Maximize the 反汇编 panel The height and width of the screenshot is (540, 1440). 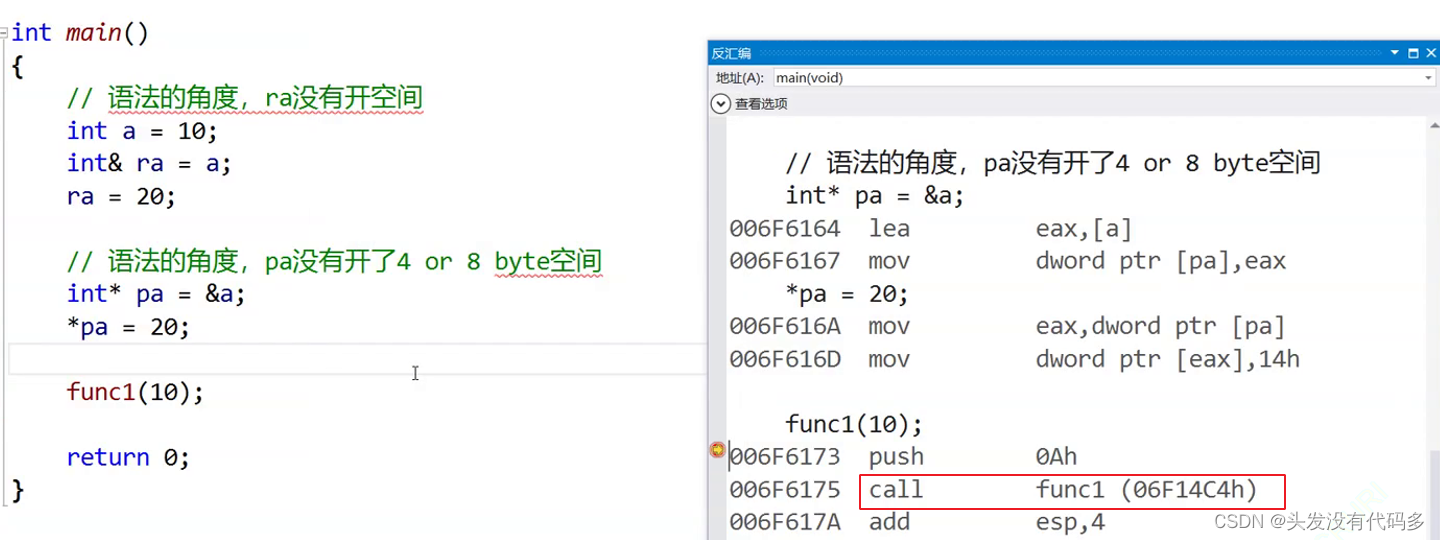coord(1413,52)
